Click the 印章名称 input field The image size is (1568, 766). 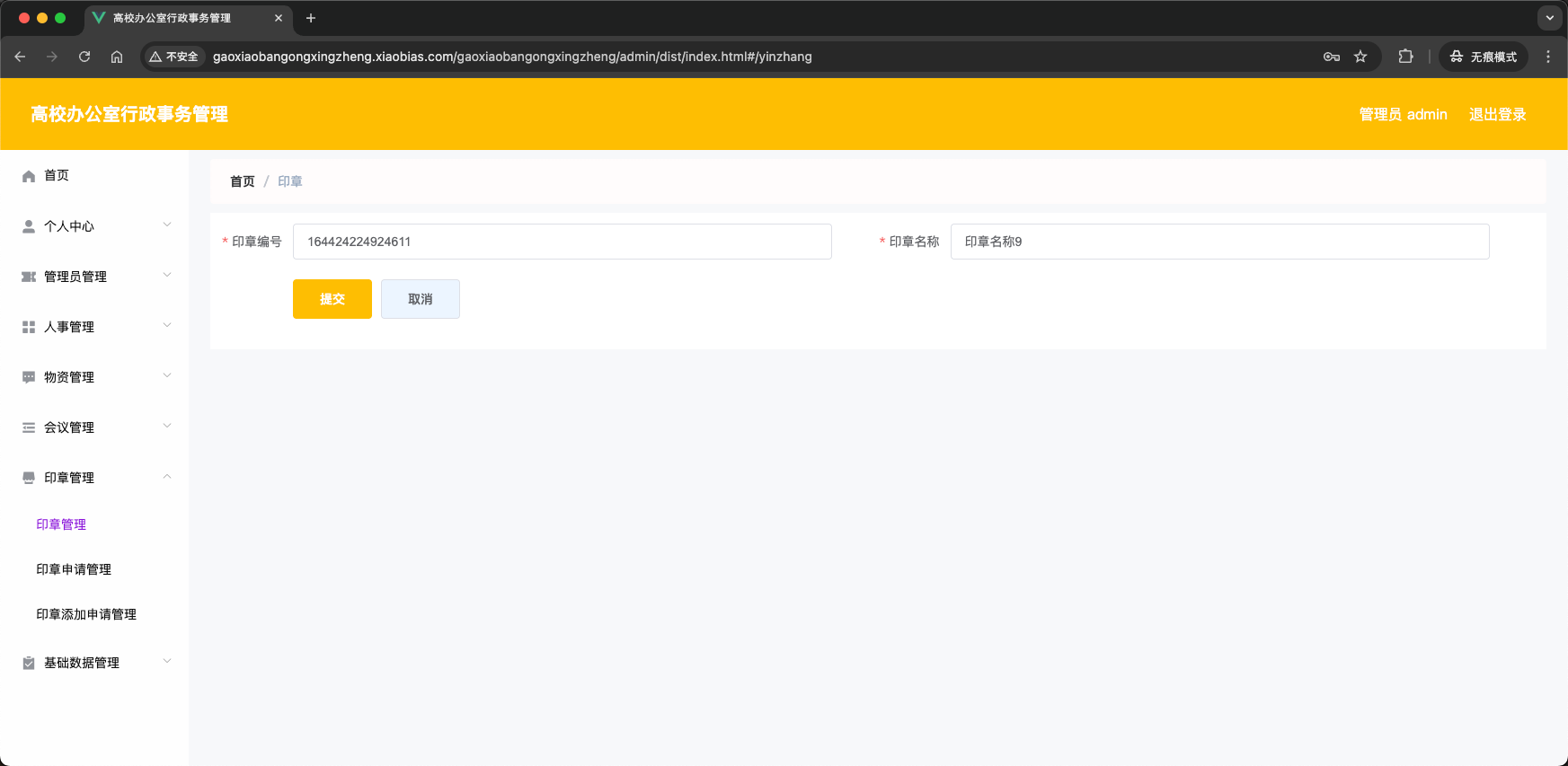tap(1220, 242)
